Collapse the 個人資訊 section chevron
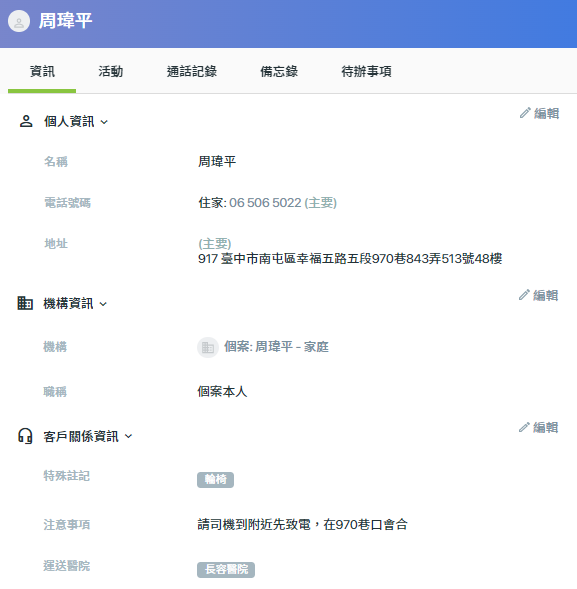Screen dimensions: 577x589 tap(104, 122)
